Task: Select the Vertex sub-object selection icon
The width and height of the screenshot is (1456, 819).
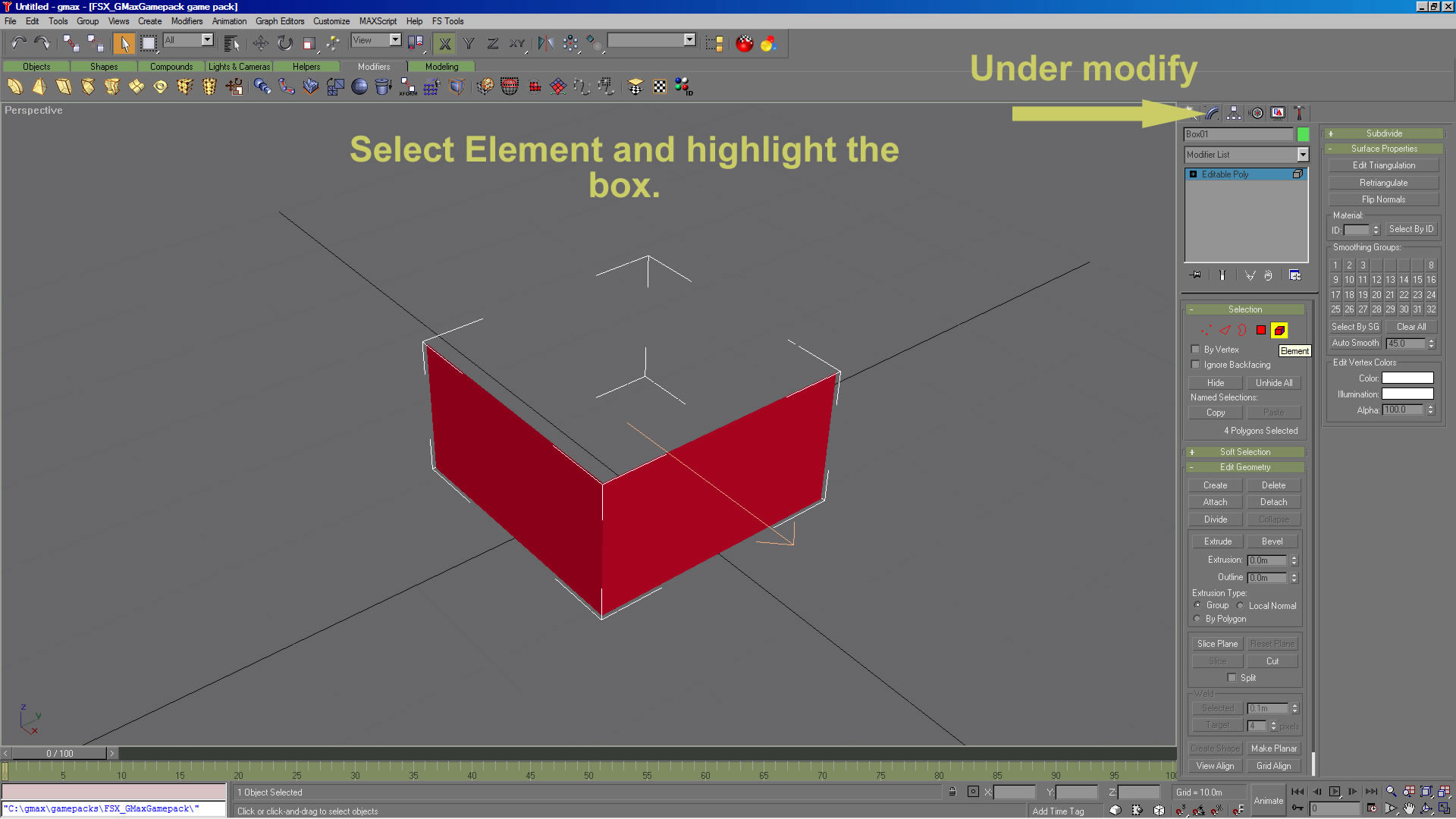Action: coord(1206,331)
